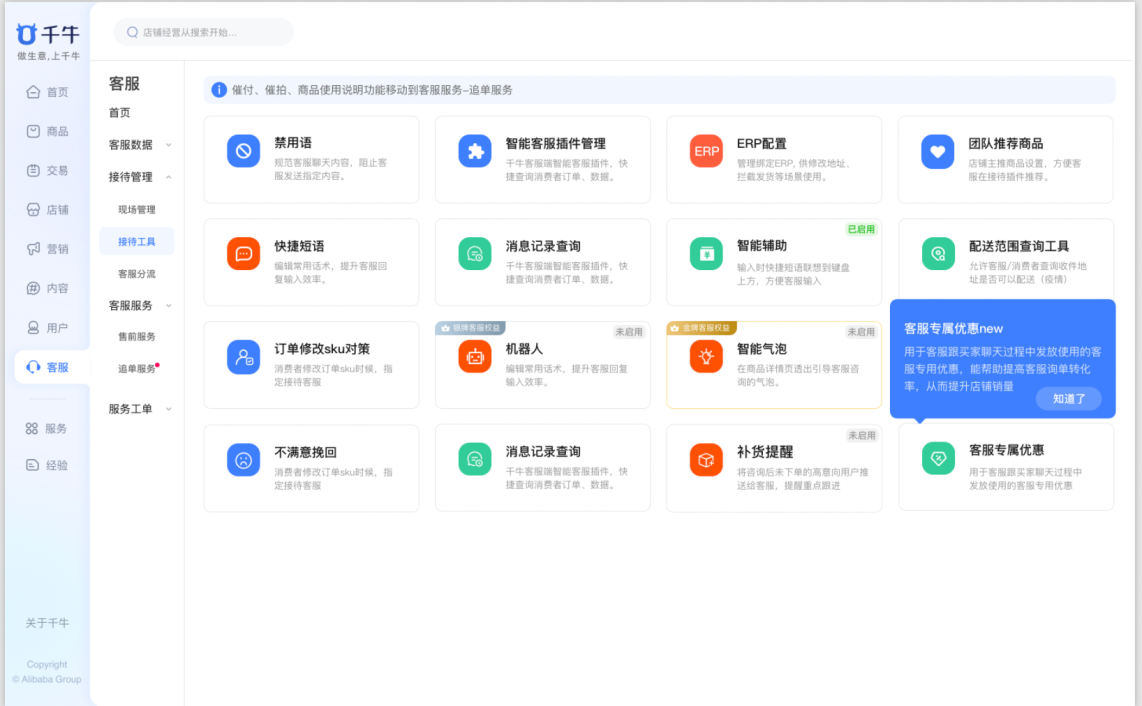Viewport: 1142px width, 706px height.
Task: Select the 售前服务 menu item
Action: pos(137,337)
